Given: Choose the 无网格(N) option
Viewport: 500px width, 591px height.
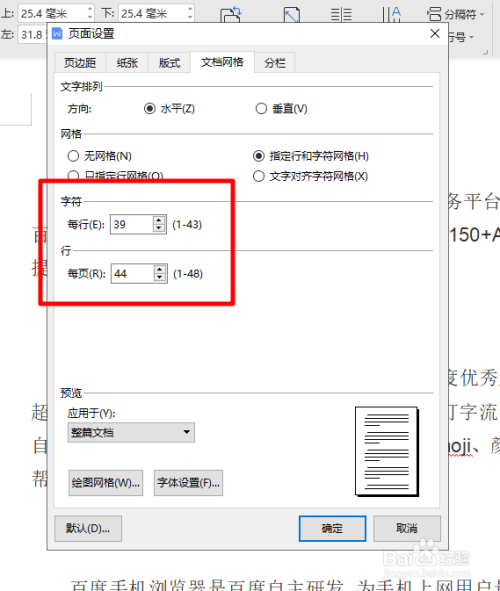Looking at the screenshot, I should click(99, 156).
